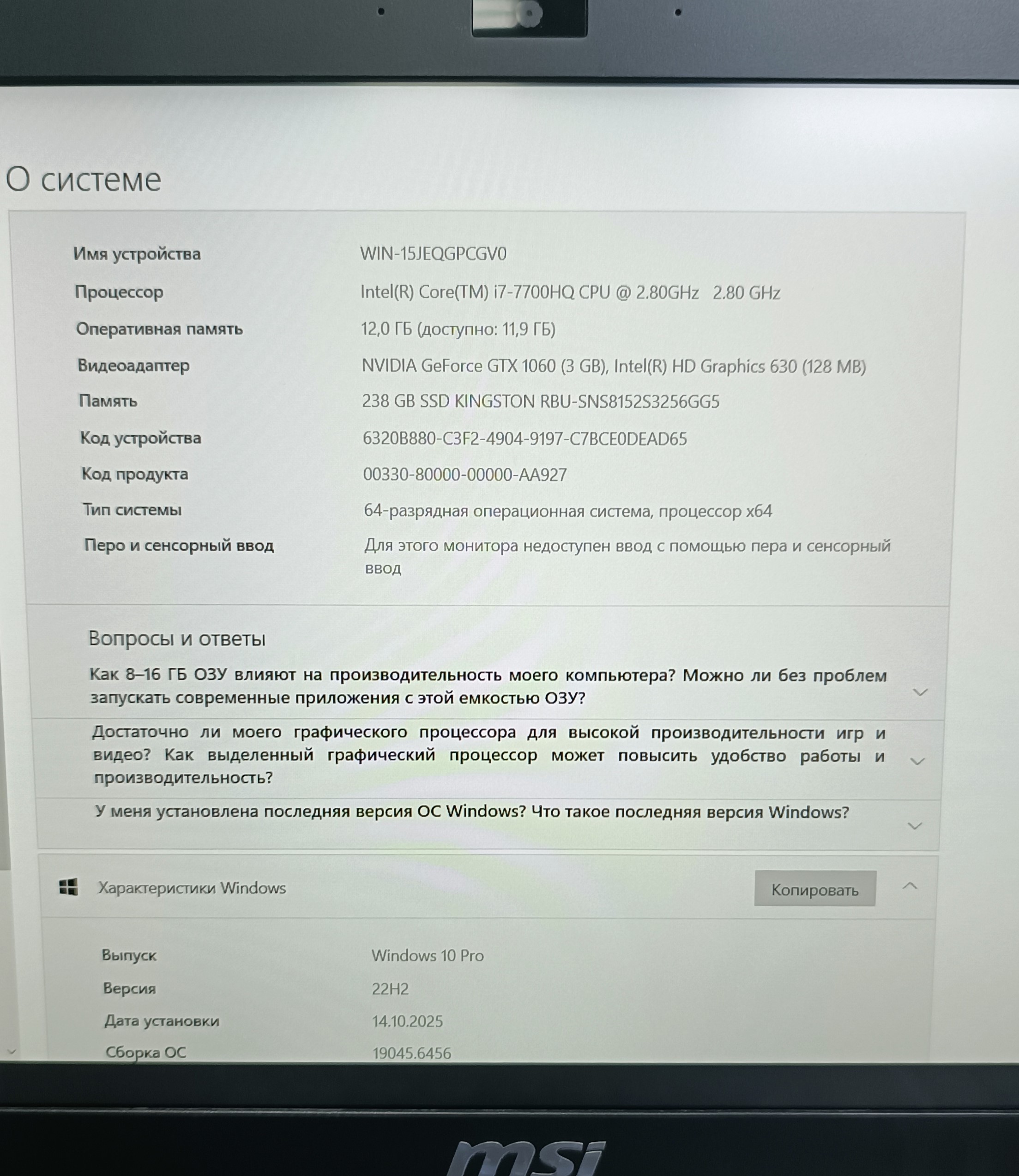Click the Версия label
Screen dimensions: 1019x1176
click(x=130, y=989)
